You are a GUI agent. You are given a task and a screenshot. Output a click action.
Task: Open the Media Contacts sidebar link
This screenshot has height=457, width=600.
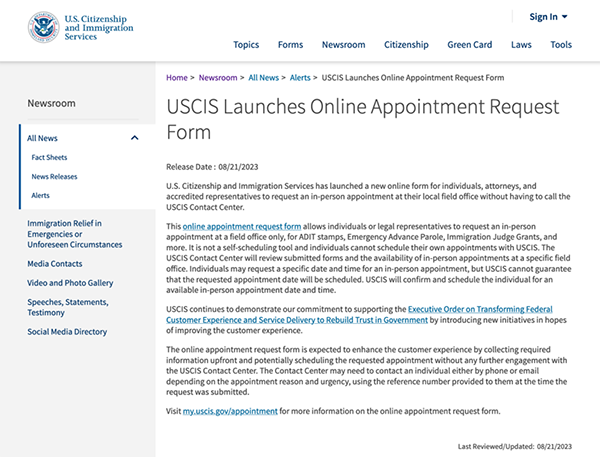pos(55,264)
